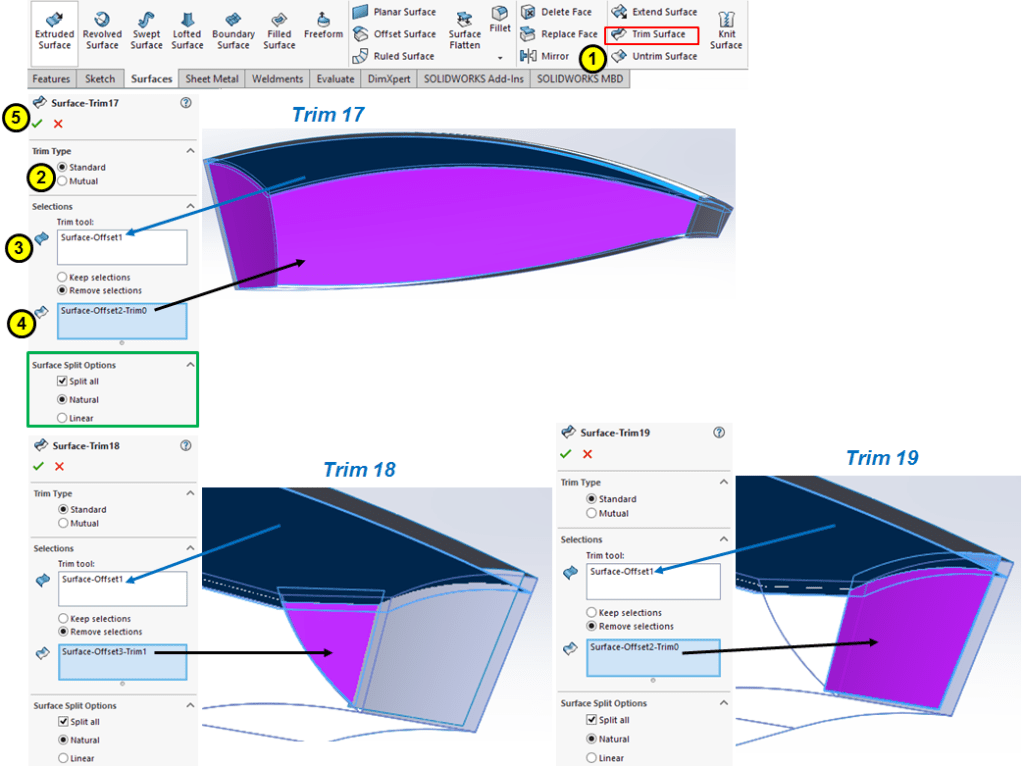Image resolution: width=1023 pixels, height=767 pixels.
Task: Collapse Surface Split Options in Surface-Trim17
Action: point(190,365)
